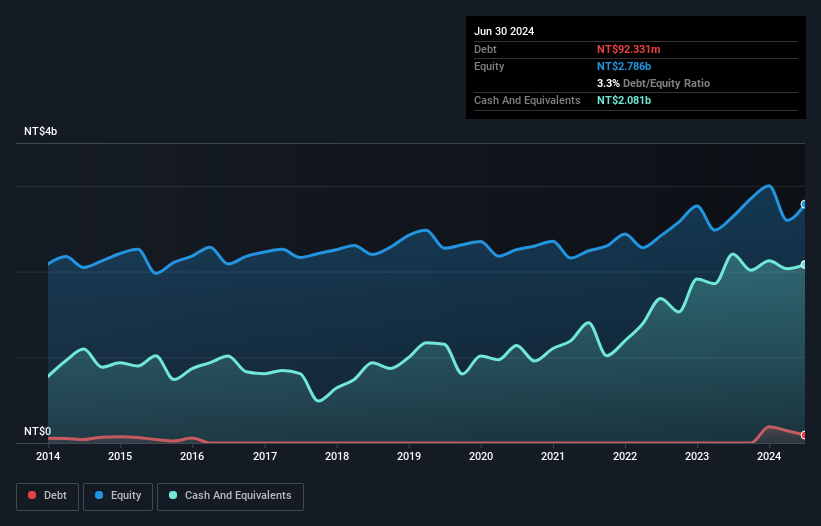Screen dimensions: 821x526
Task: Click the Jun 30 2024 tooltip date
Action: point(504,31)
